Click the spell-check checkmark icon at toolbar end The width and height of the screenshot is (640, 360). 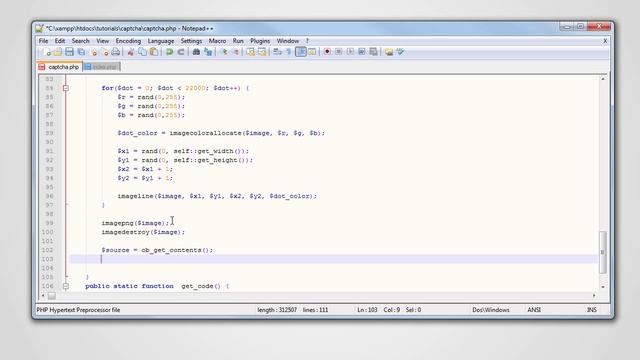point(400,52)
